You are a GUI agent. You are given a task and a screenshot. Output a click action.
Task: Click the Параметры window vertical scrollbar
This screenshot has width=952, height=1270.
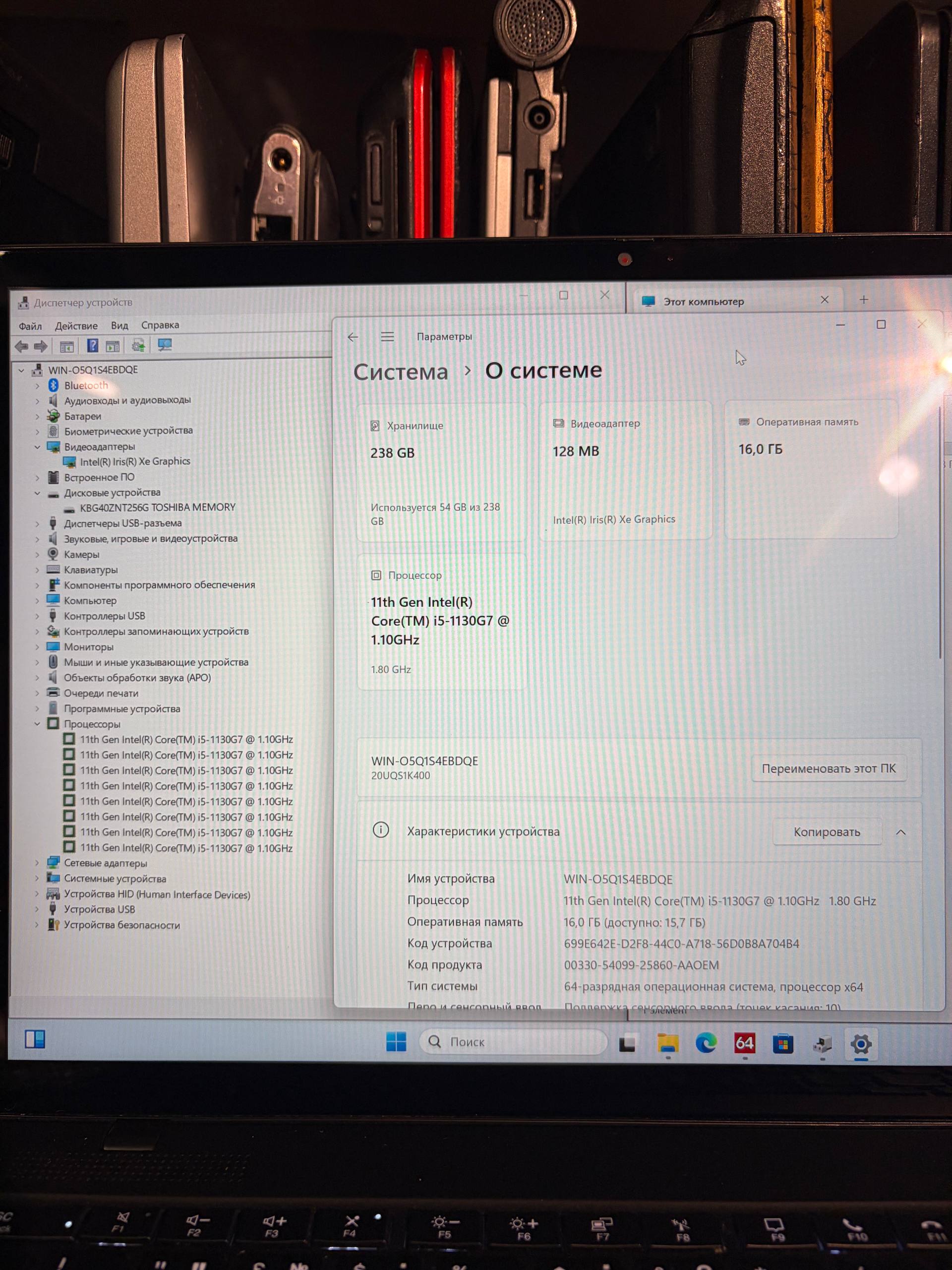point(940,532)
